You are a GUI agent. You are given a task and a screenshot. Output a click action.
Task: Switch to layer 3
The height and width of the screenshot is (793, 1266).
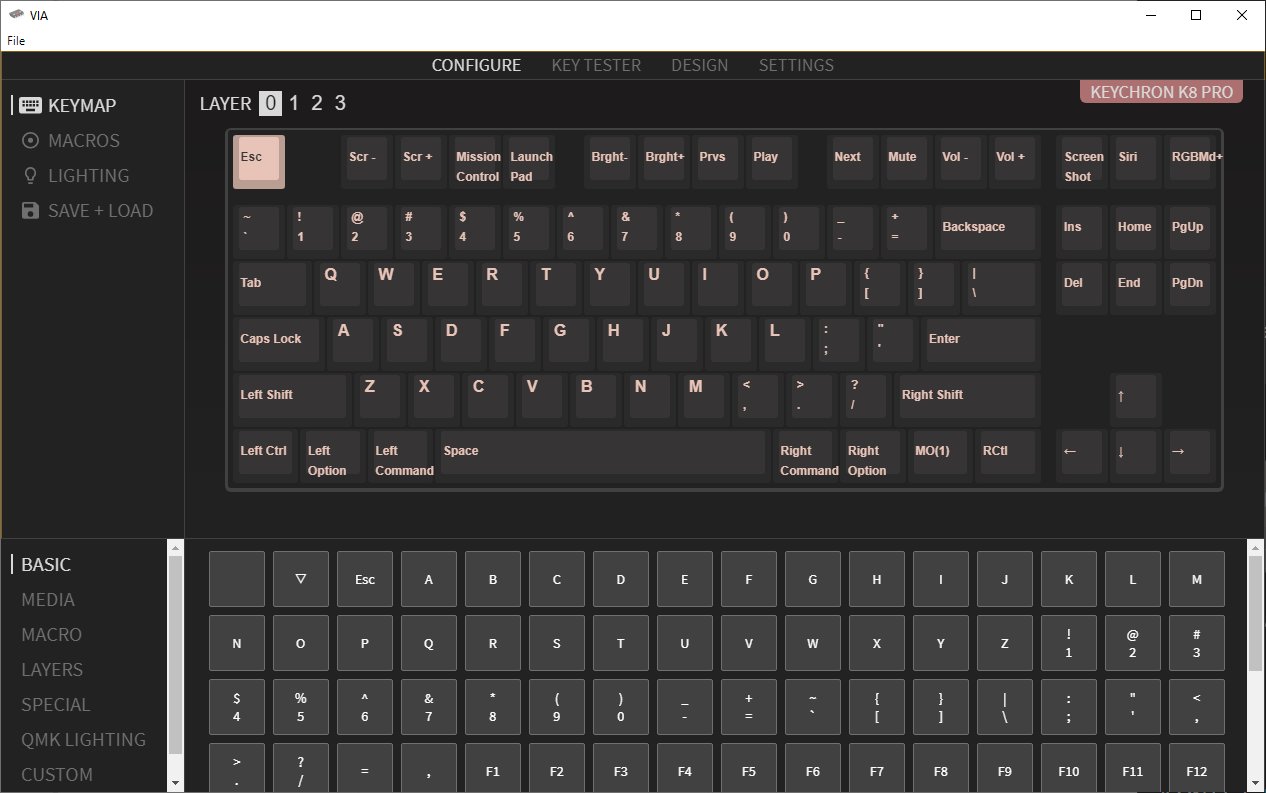(x=339, y=102)
